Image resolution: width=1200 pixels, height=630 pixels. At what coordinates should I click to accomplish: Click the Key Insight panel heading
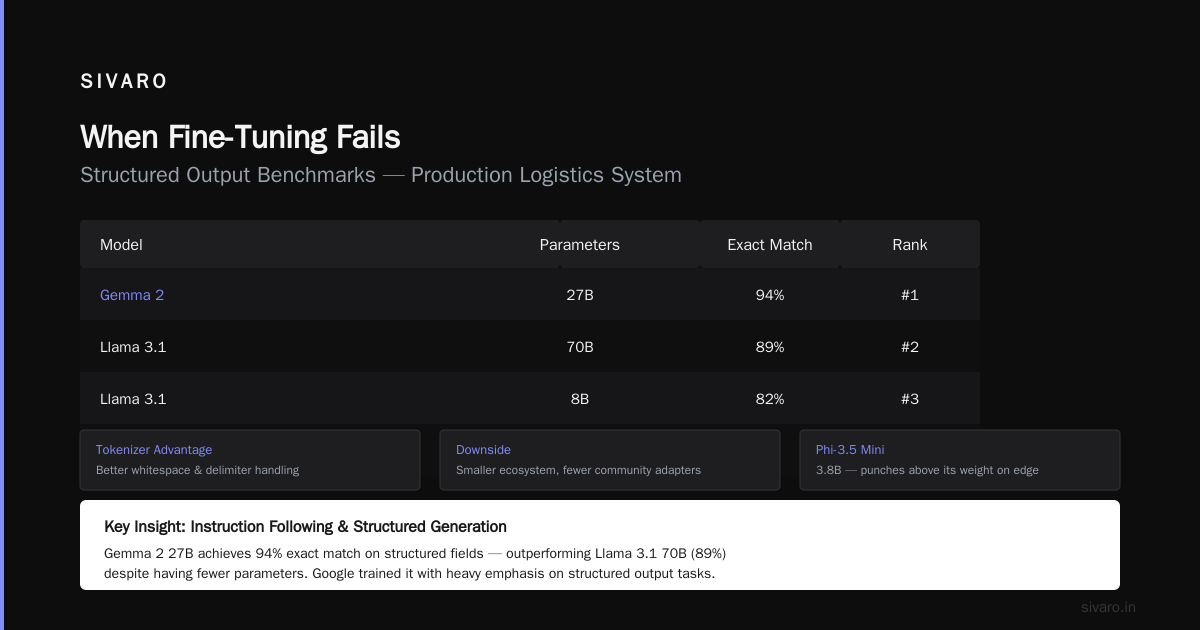coord(305,527)
